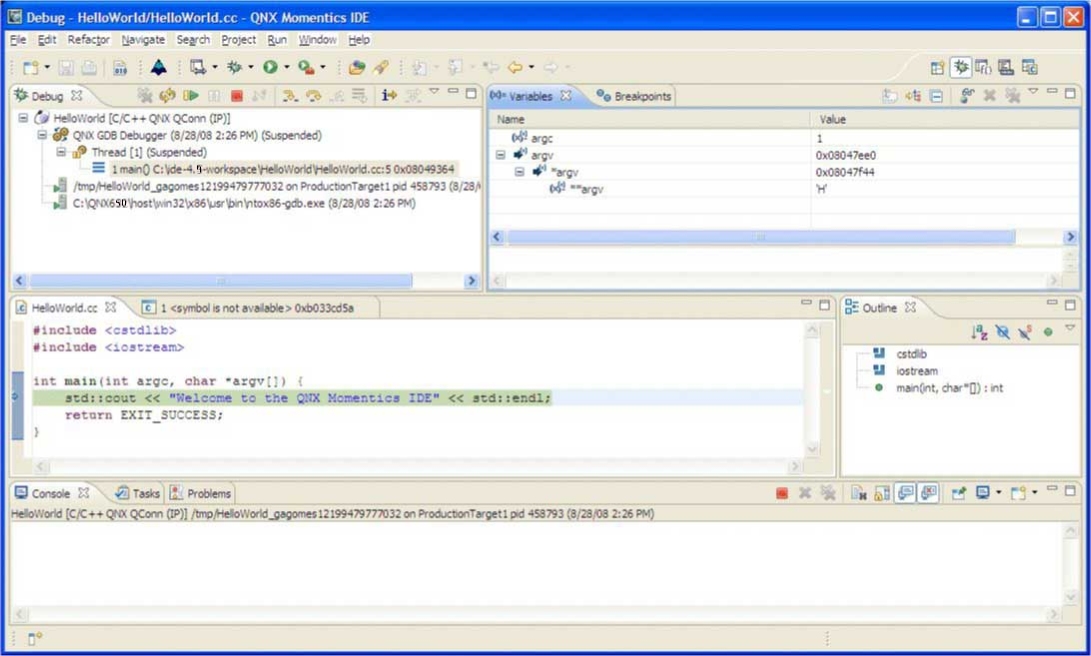Click the Remove All Terminated Launches icon
The image size is (1091, 656).
pos(143,95)
